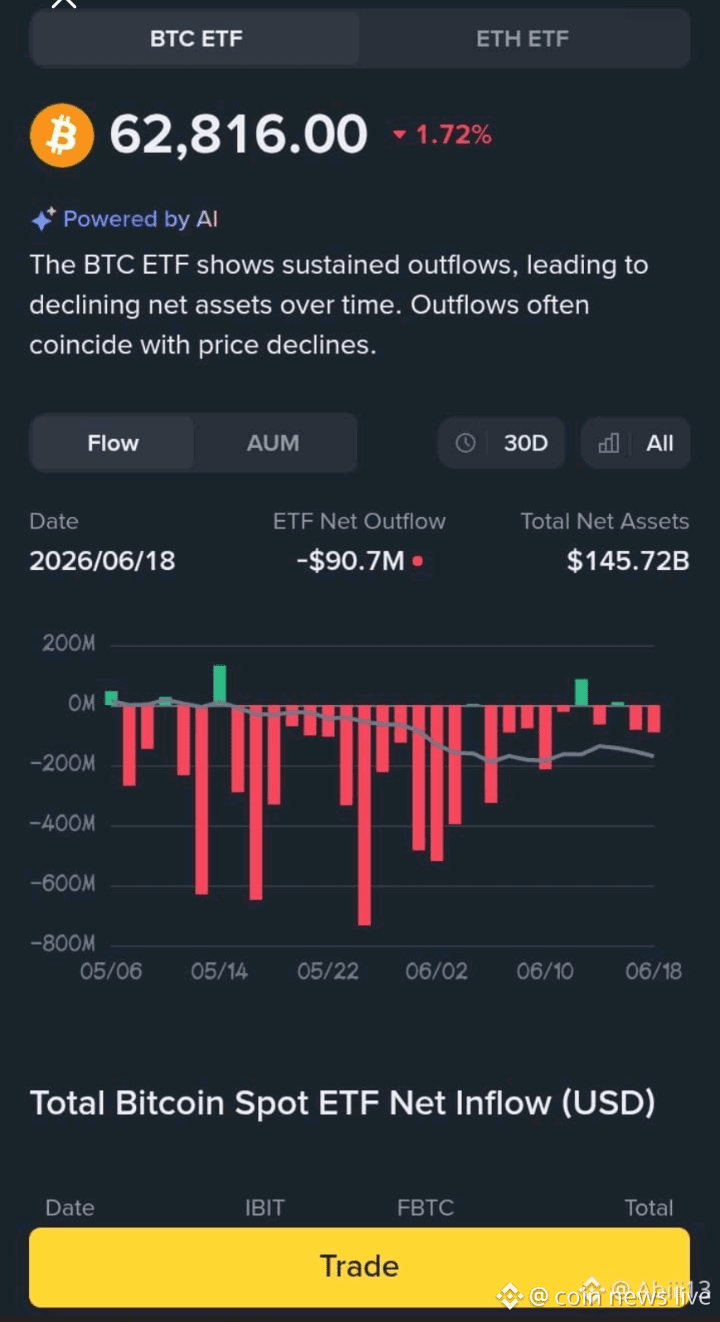The height and width of the screenshot is (1322, 720).
Task: Click the bar chart icon beside All
Action: (608, 443)
